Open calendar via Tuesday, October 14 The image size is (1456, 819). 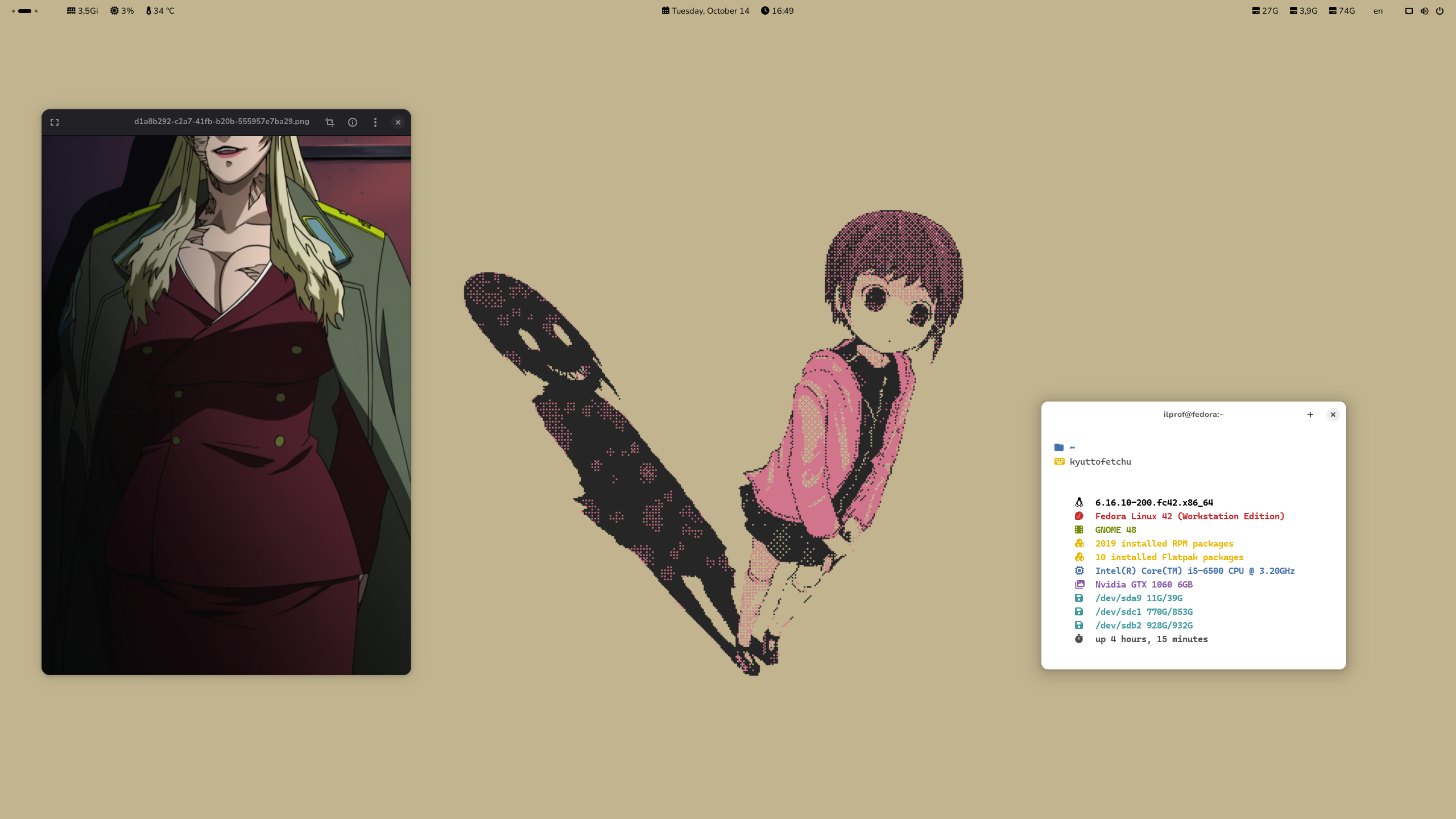705,11
